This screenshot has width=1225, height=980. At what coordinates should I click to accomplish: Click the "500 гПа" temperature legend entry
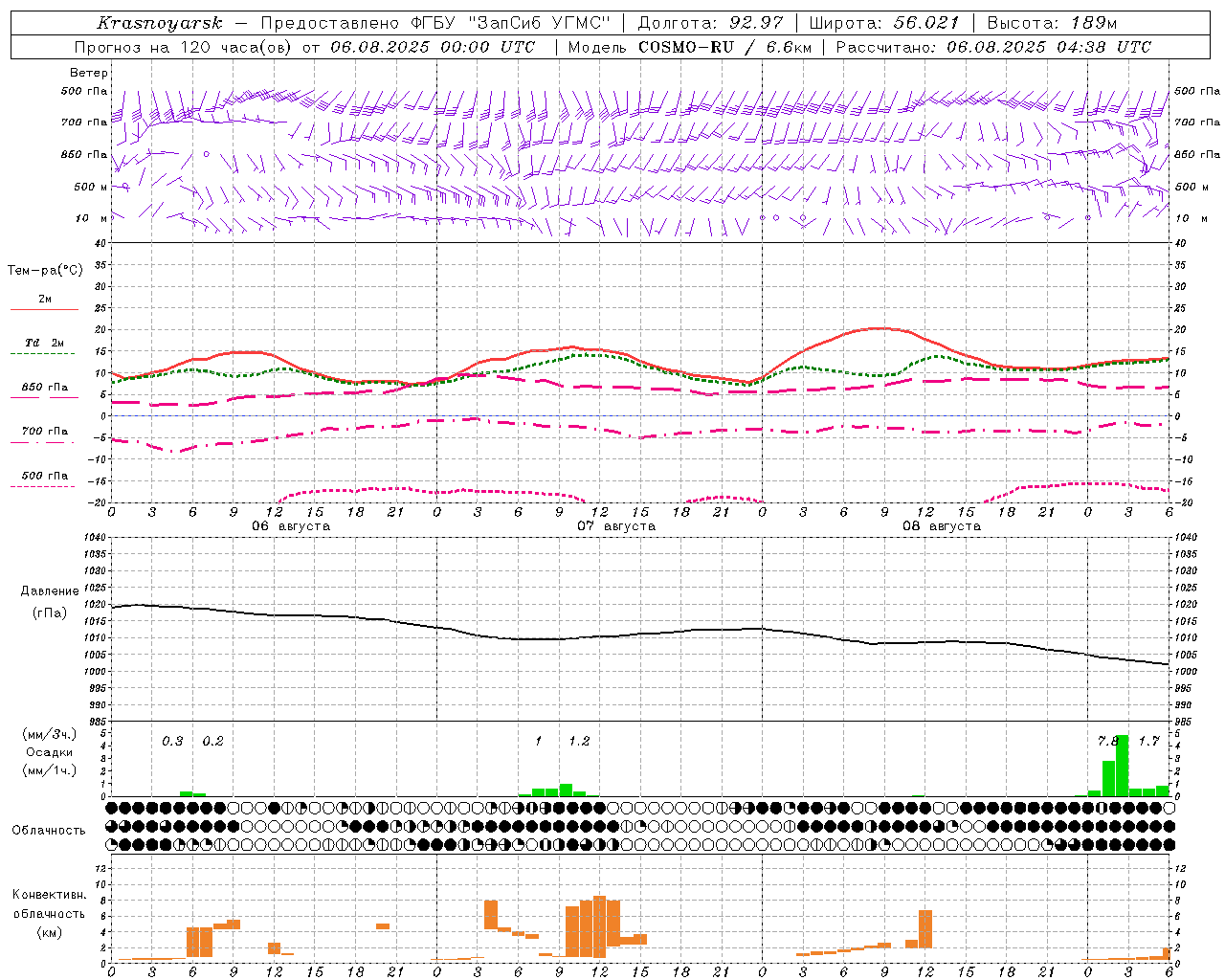pos(45,475)
